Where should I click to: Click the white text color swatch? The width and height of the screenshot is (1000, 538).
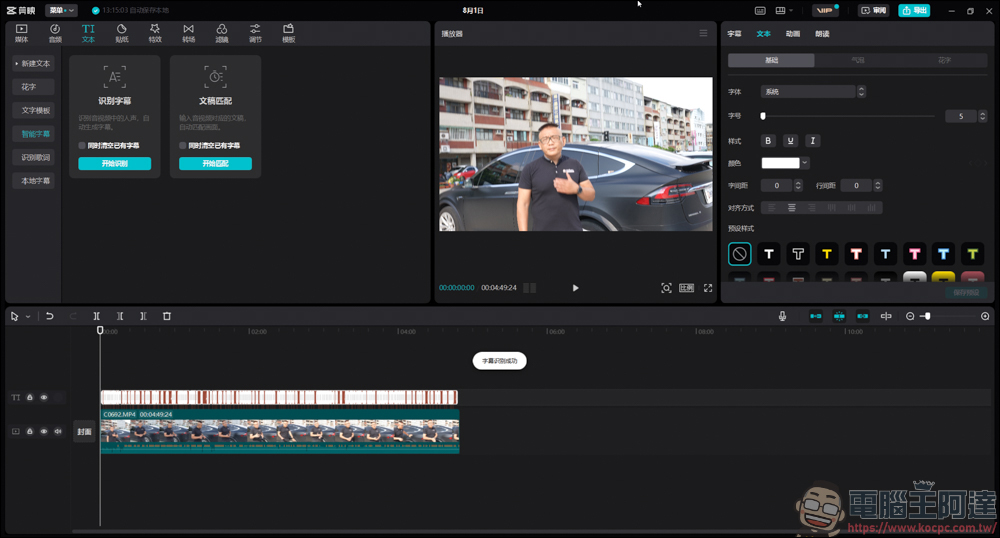[x=780, y=163]
